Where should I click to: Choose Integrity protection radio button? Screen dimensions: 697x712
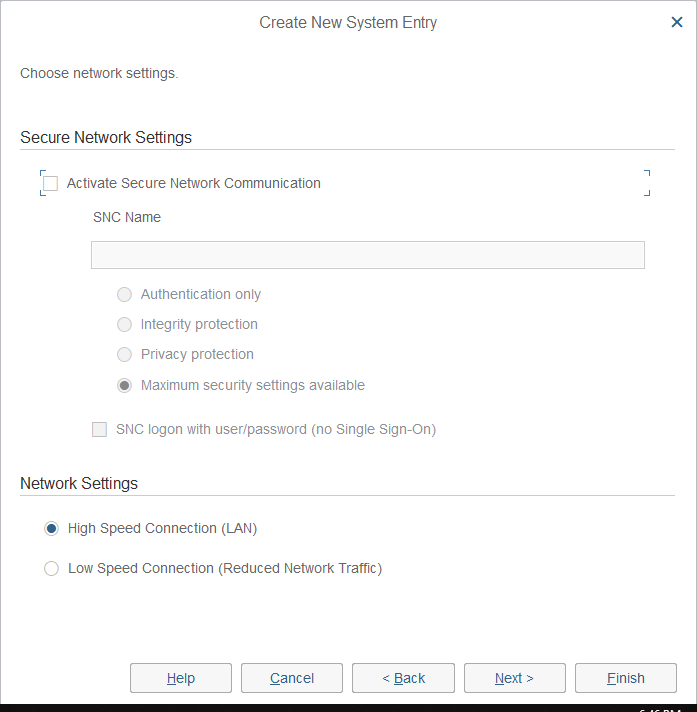[125, 325]
